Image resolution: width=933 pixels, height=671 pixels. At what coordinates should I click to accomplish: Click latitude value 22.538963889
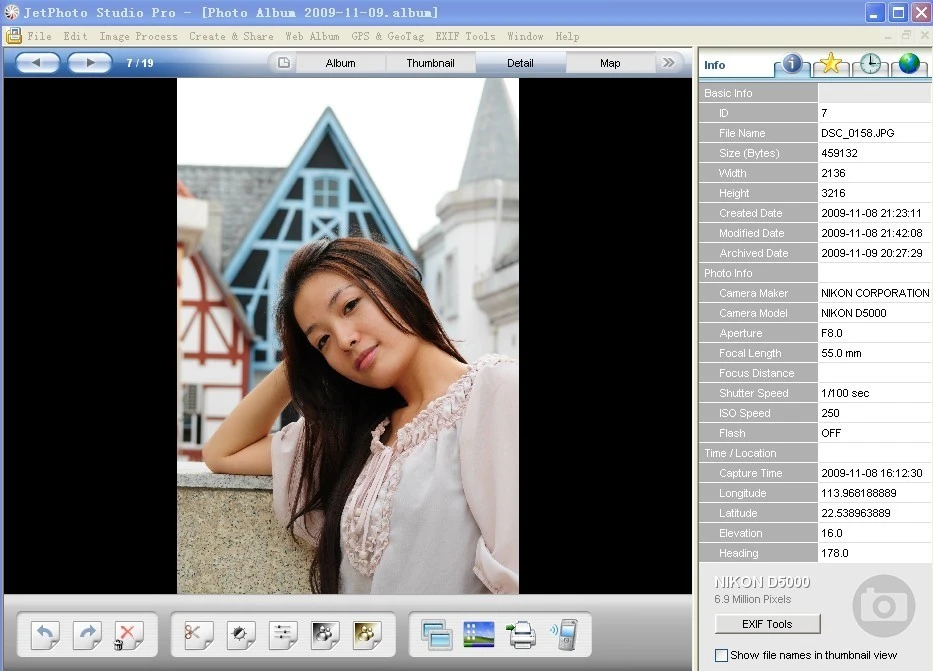(856, 513)
